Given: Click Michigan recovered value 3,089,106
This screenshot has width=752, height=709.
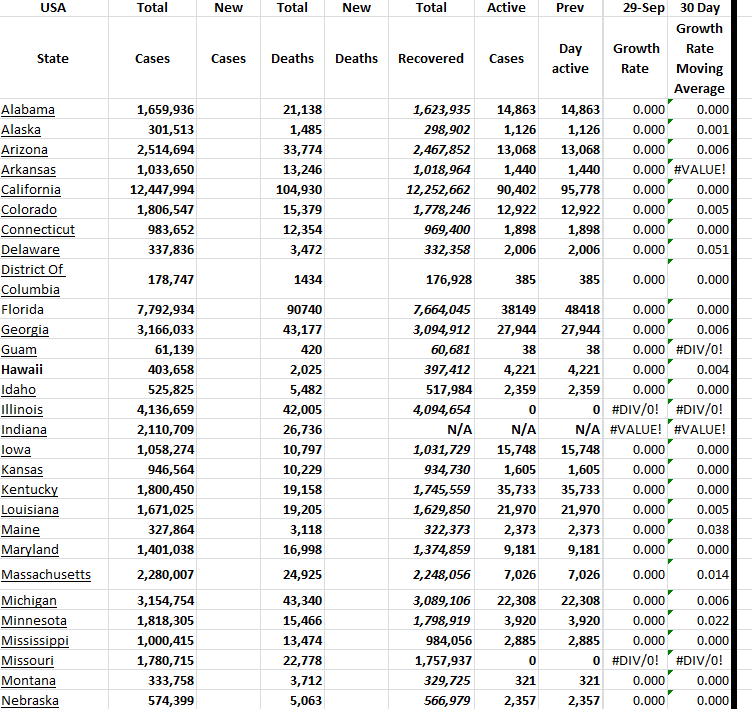Looking at the screenshot, I should click(440, 601).
